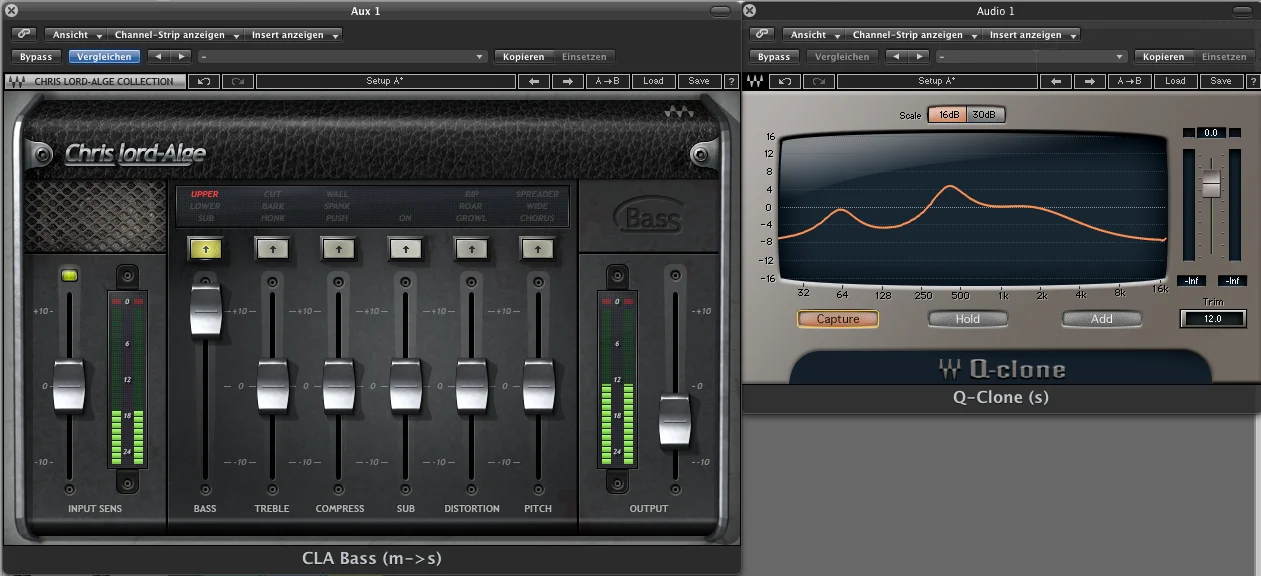This screenshot has height=576, width=1261.
Task: Load a preset in CLA Bass
Action: coord(653,81)
